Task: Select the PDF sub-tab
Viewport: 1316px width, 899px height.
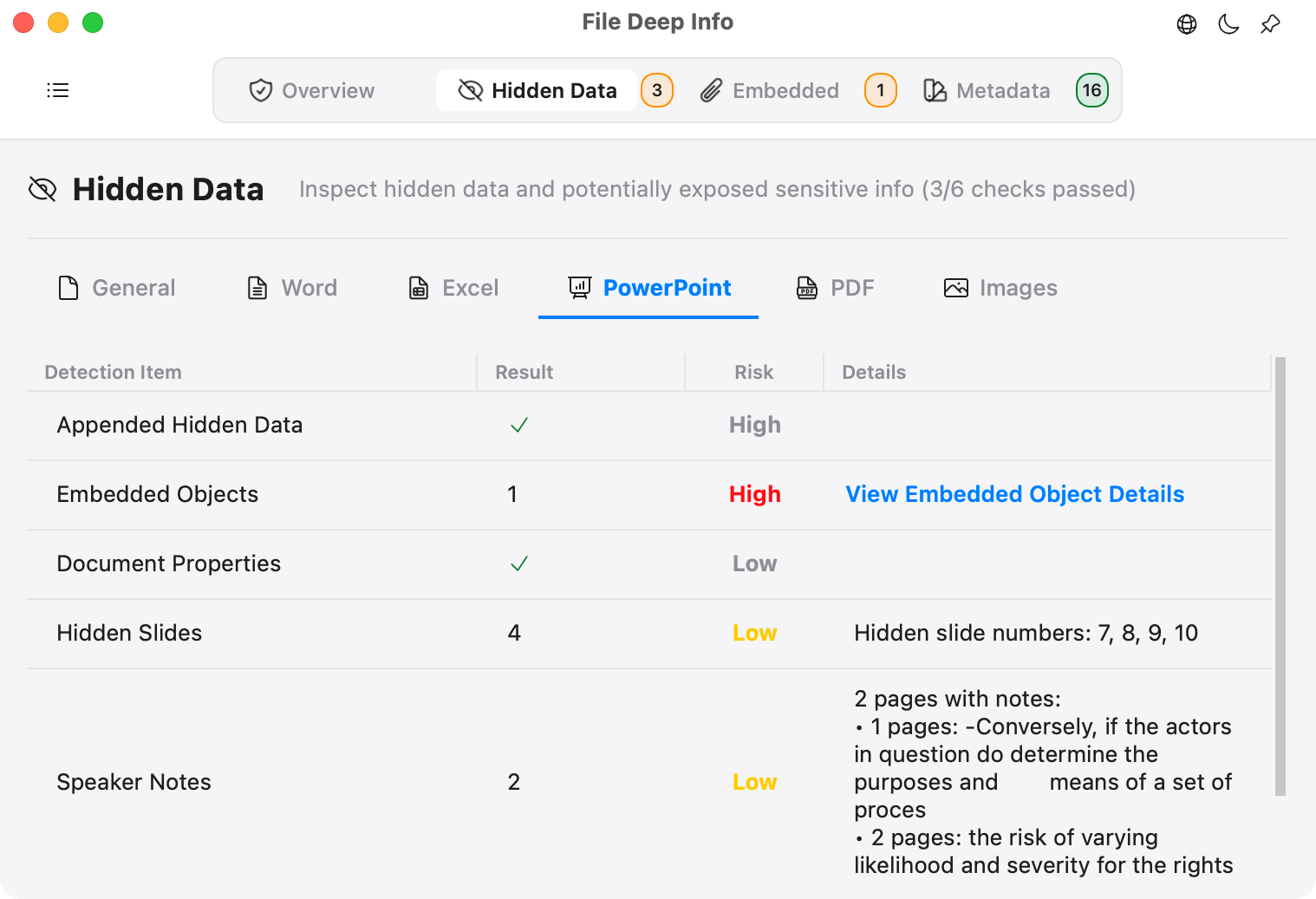Action: pyautogui.click(x=835, y=288)
